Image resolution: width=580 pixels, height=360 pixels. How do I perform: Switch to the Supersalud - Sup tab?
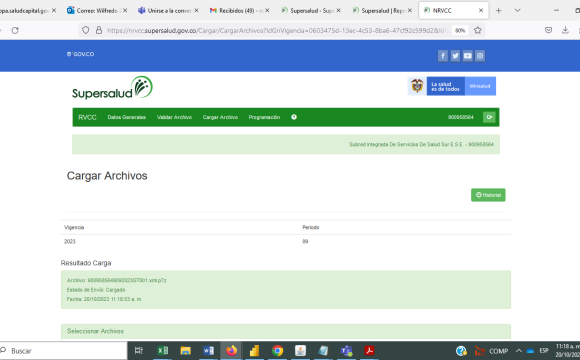[x=311, y=10]
